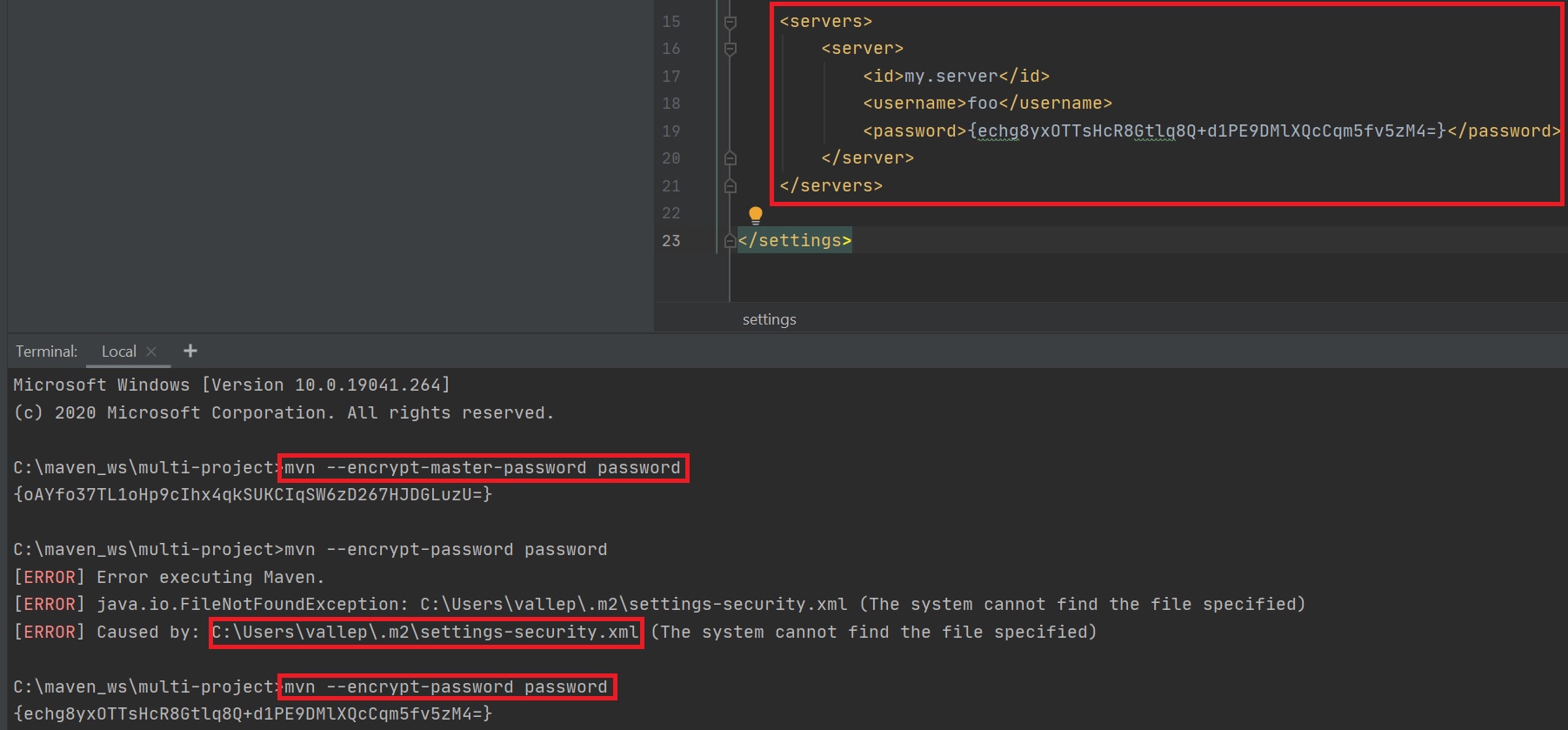The image size is (1568, 730).
Task: Click the Terminal panel label
Action: point(46,352)
